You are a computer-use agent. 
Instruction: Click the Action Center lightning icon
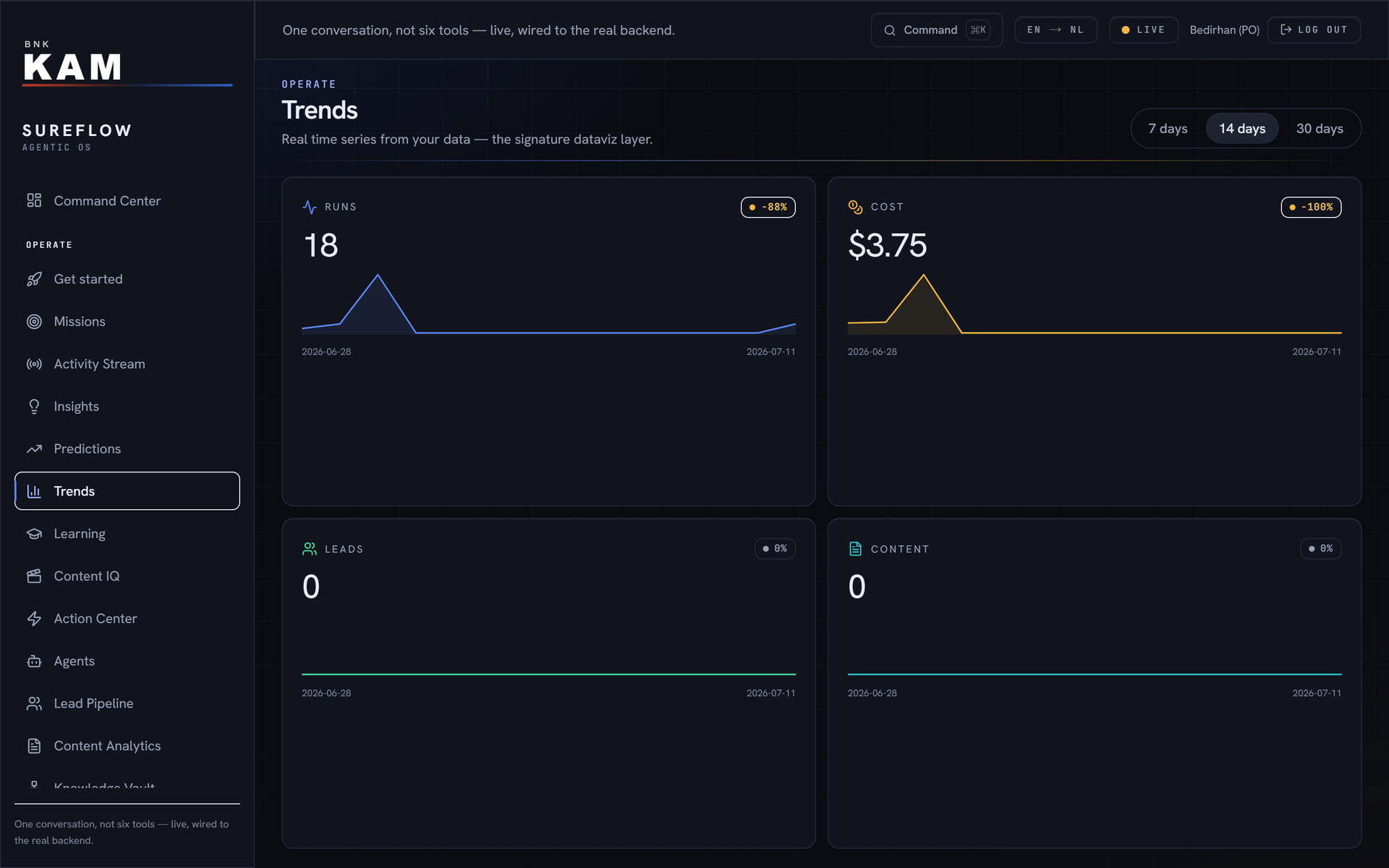pos(34,618)
